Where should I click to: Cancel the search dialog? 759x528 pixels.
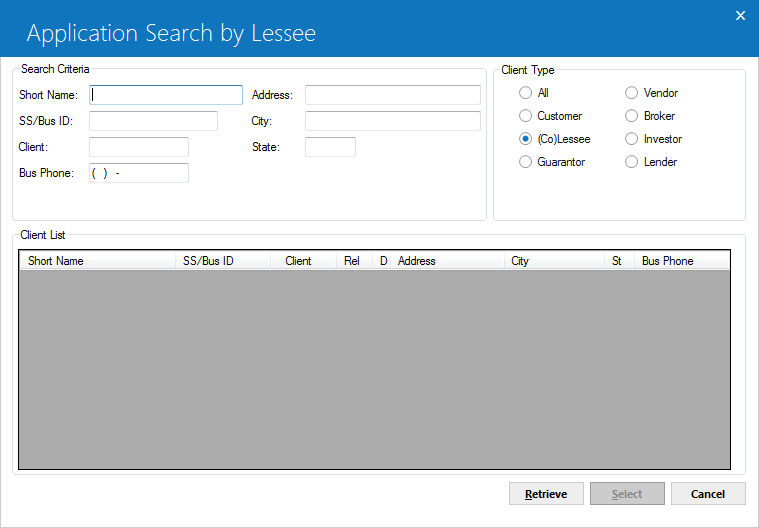(708, 494)
